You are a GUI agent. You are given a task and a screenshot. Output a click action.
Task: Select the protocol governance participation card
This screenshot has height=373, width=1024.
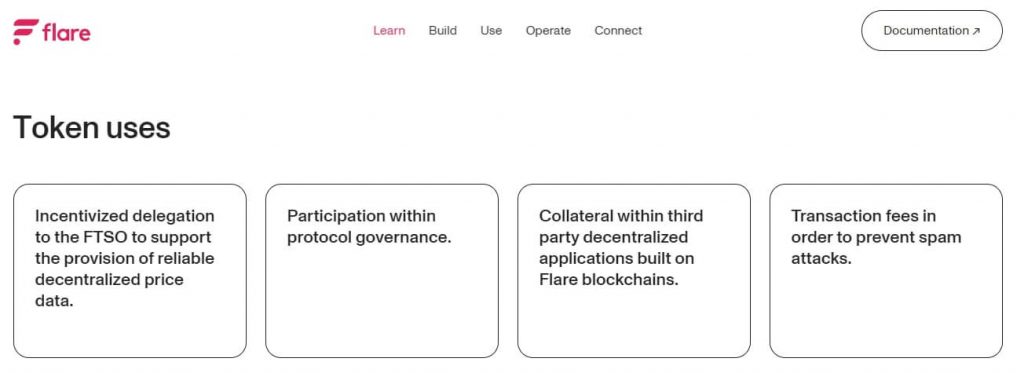pos(382,271)
